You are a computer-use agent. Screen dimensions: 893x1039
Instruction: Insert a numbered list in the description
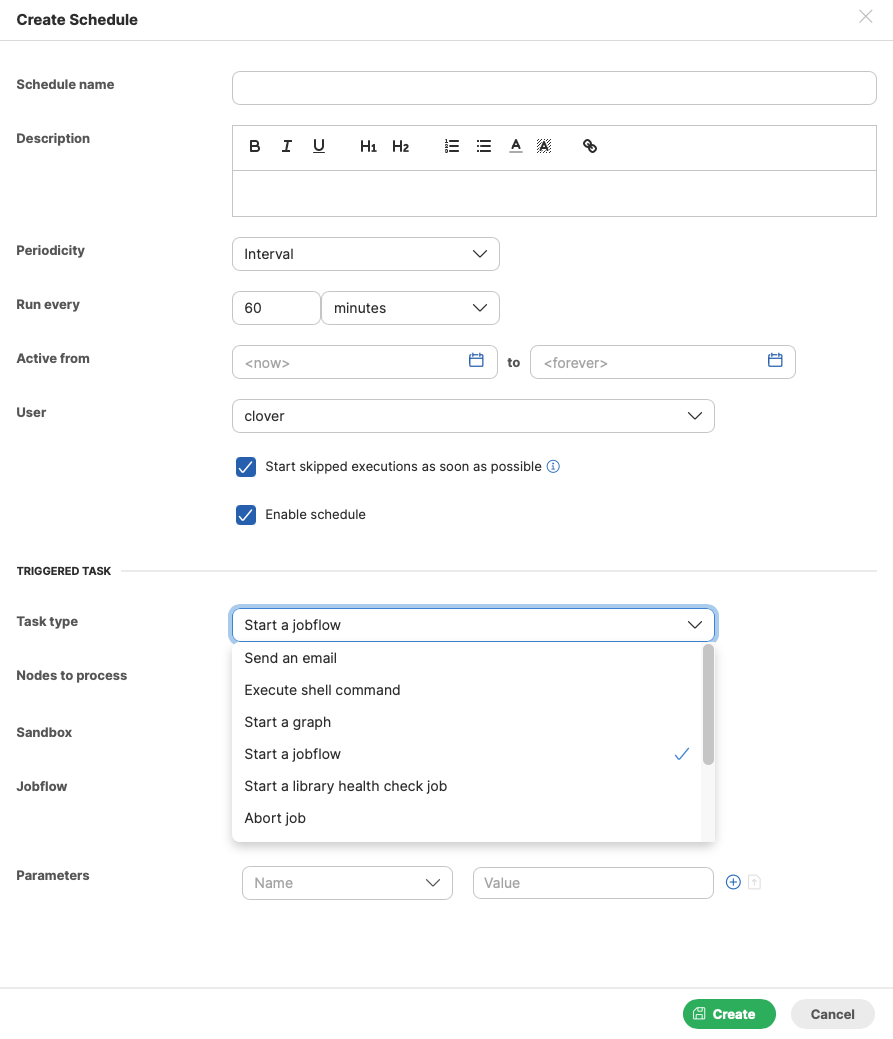coord(451,146)
